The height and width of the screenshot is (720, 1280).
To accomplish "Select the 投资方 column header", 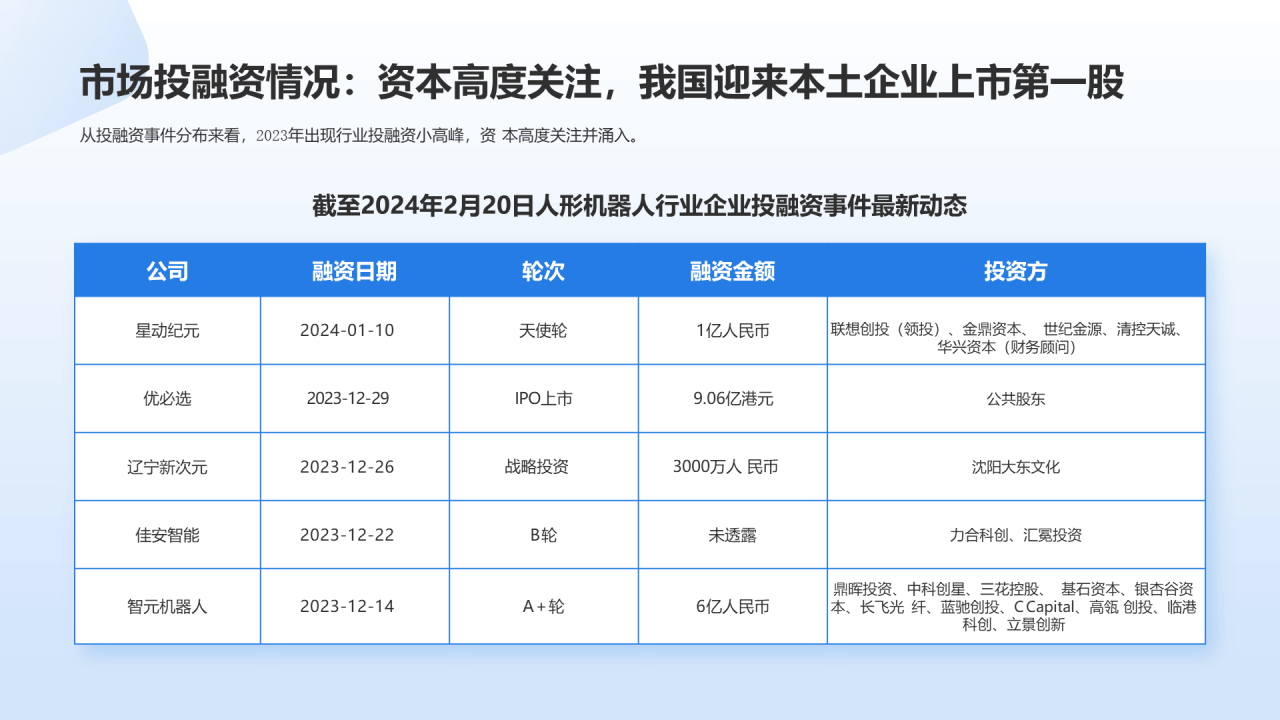I will [x=1016, y=271].
